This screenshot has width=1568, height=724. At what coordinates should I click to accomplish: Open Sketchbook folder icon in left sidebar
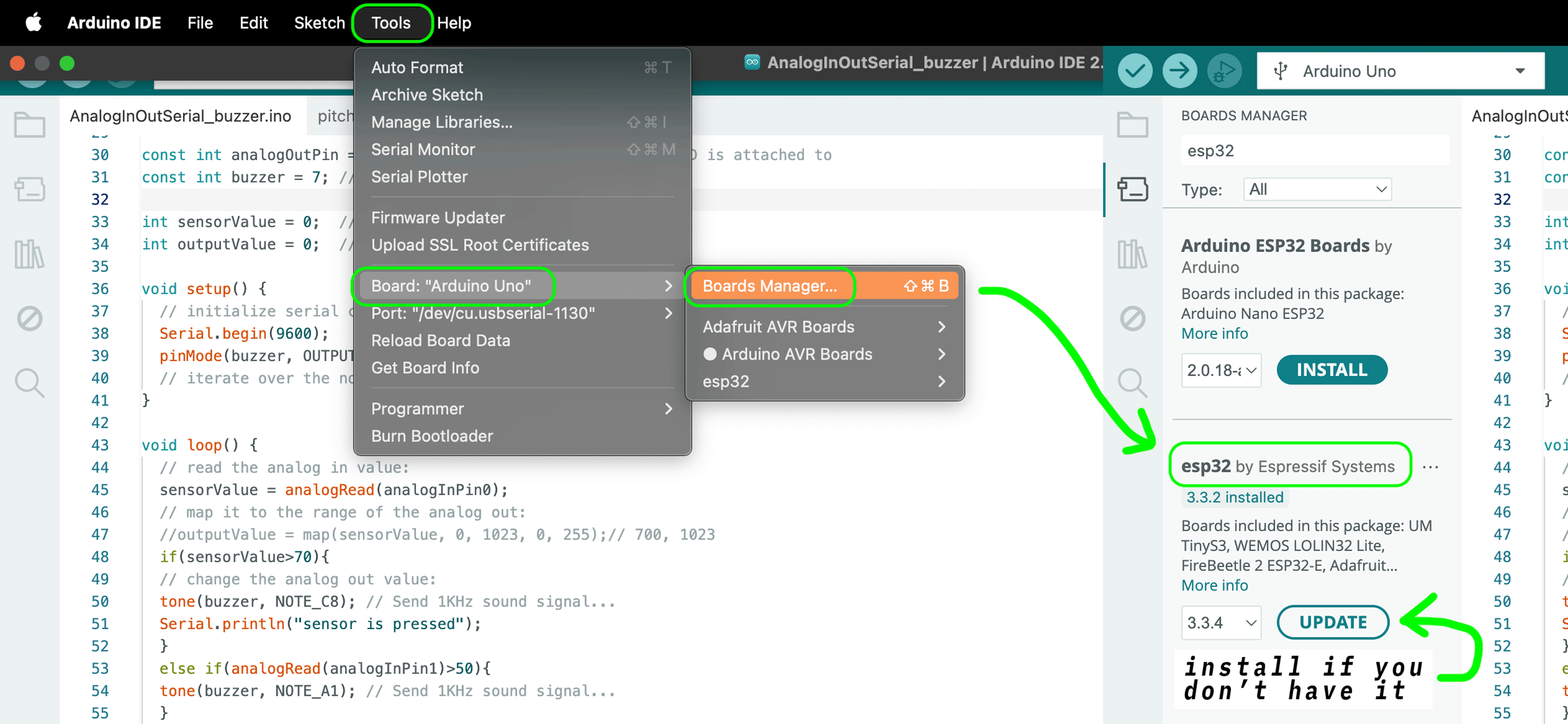pos(29,125)
